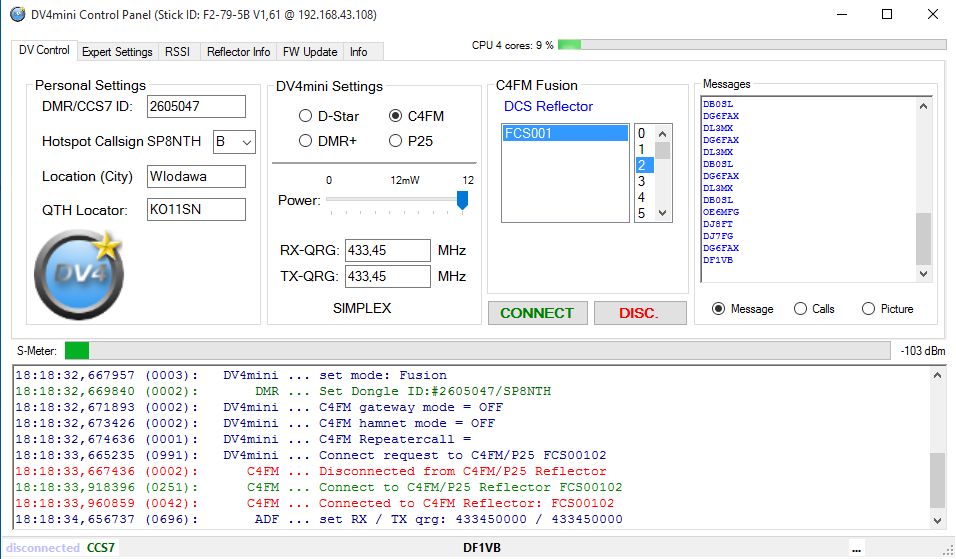Screen dimensions: 956x559
Task: Click the DV4mini title bar app icon
Action: tap(18, 14)
